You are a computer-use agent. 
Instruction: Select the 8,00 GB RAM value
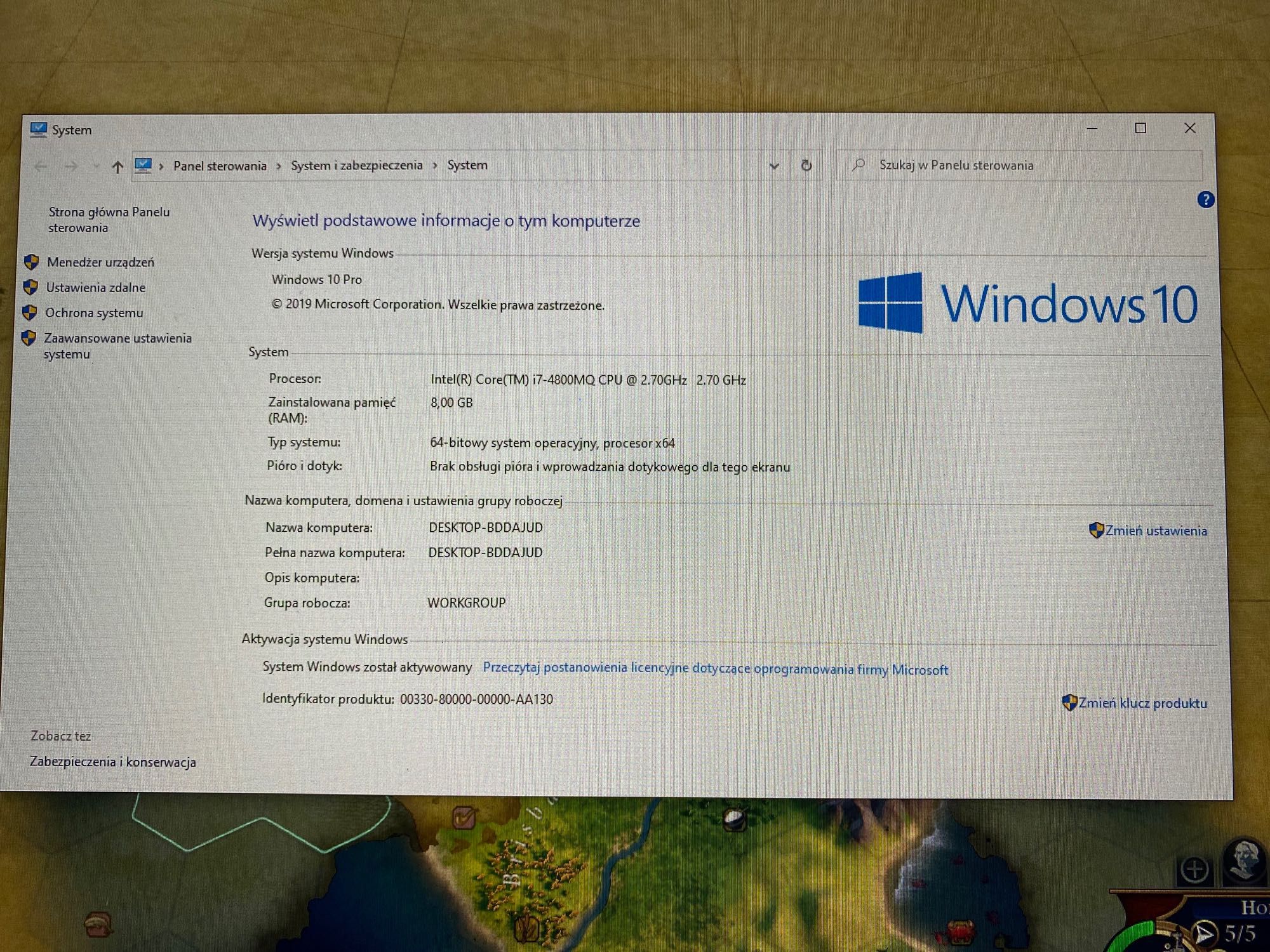click(x=451, y=403)
